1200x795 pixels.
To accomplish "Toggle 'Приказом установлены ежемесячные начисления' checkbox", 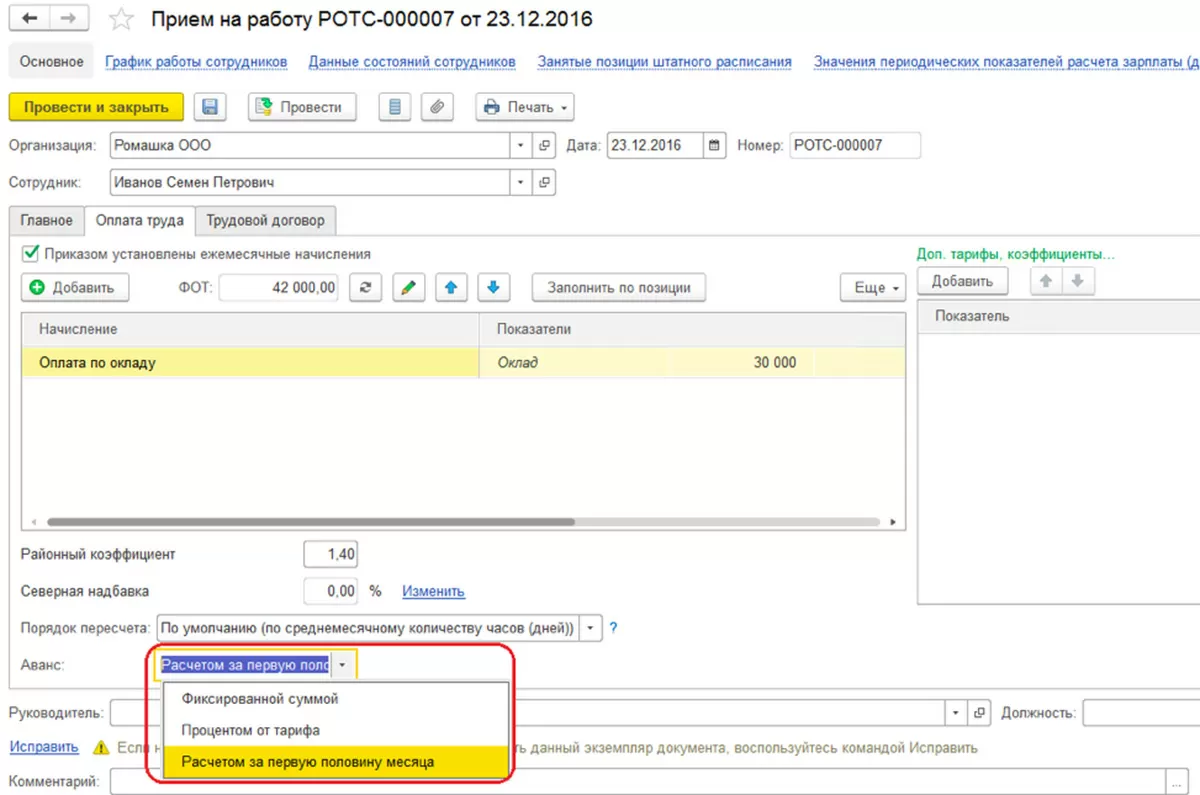I will [x=30, y=254].
